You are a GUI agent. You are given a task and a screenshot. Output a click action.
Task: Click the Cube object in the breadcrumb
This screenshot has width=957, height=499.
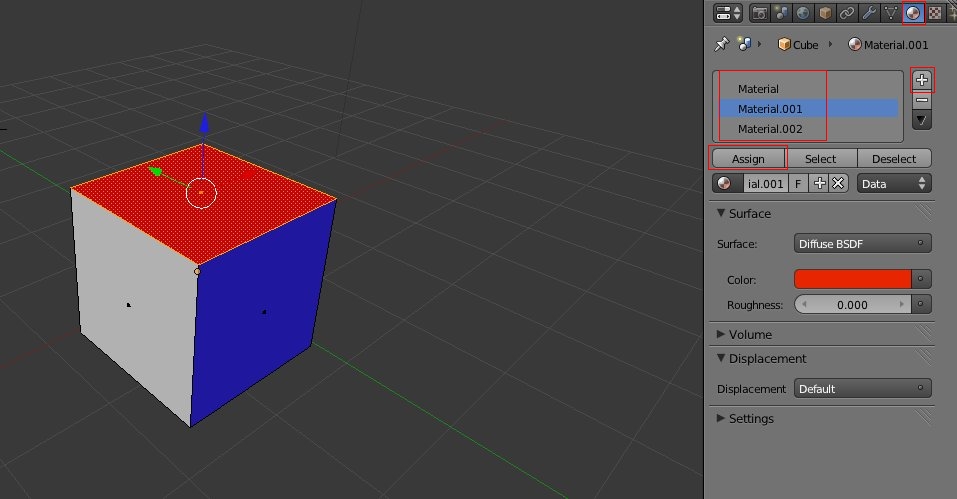798,45
